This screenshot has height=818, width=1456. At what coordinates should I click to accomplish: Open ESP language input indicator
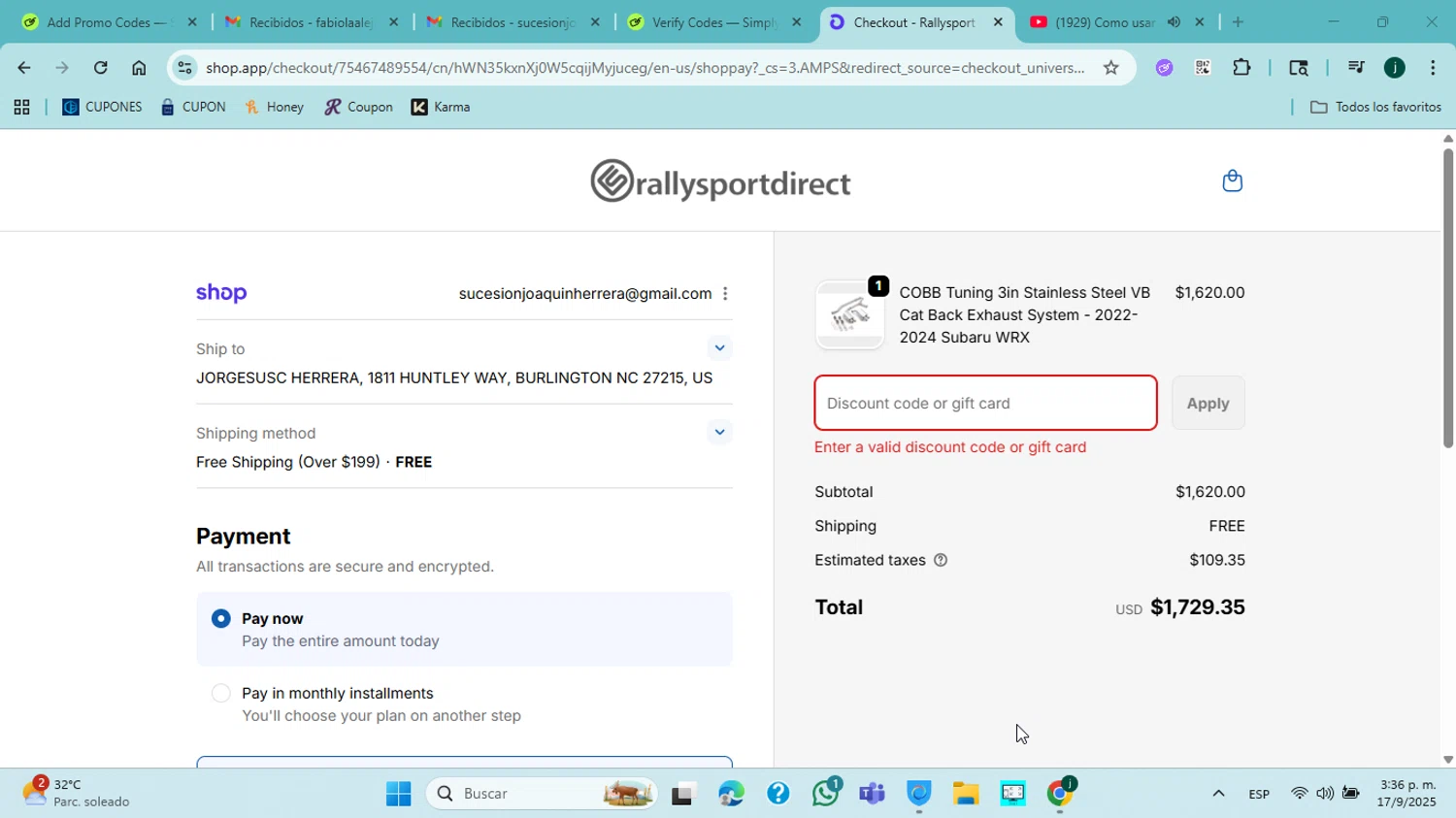coord(1259,794)
